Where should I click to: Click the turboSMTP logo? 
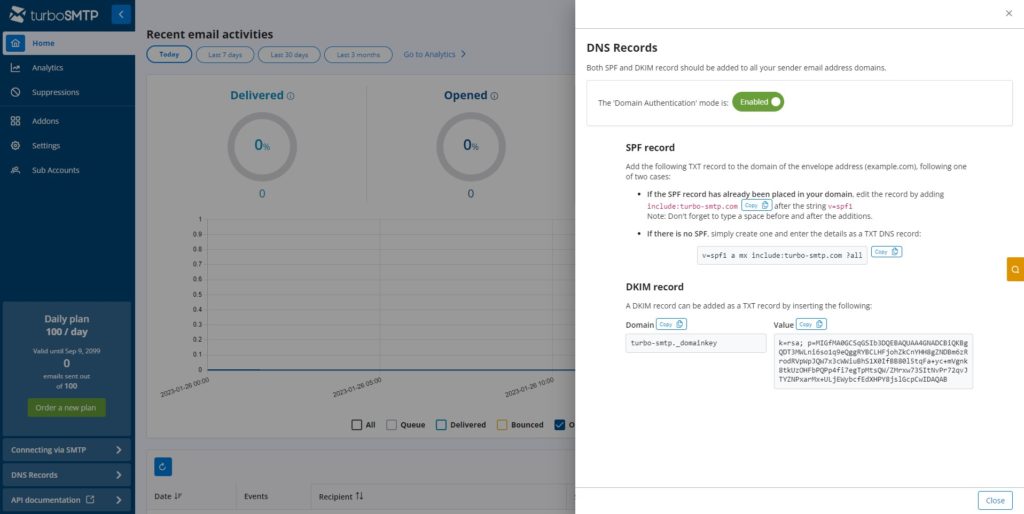tap(54, 14)
